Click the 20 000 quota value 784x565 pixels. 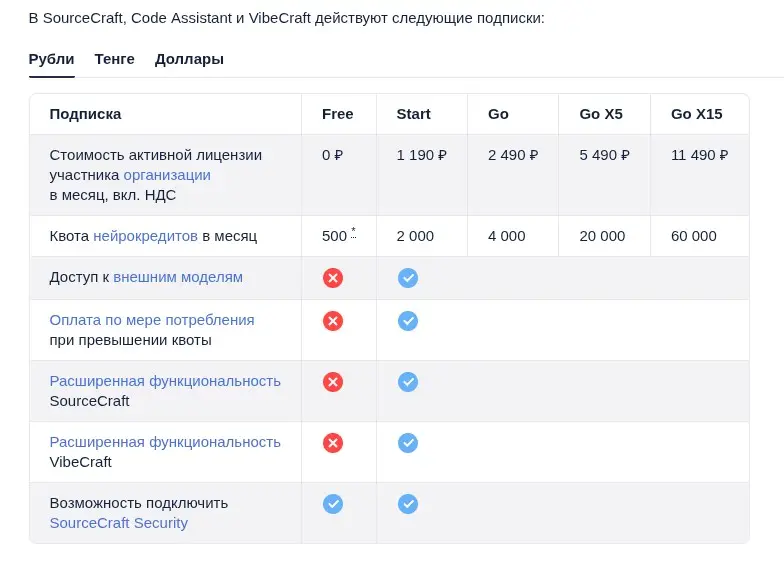pos(602,236)
